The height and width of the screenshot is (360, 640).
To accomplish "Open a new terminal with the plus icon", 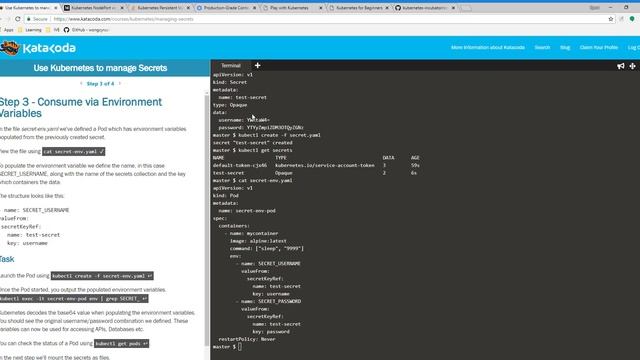I will click(258, 65).
